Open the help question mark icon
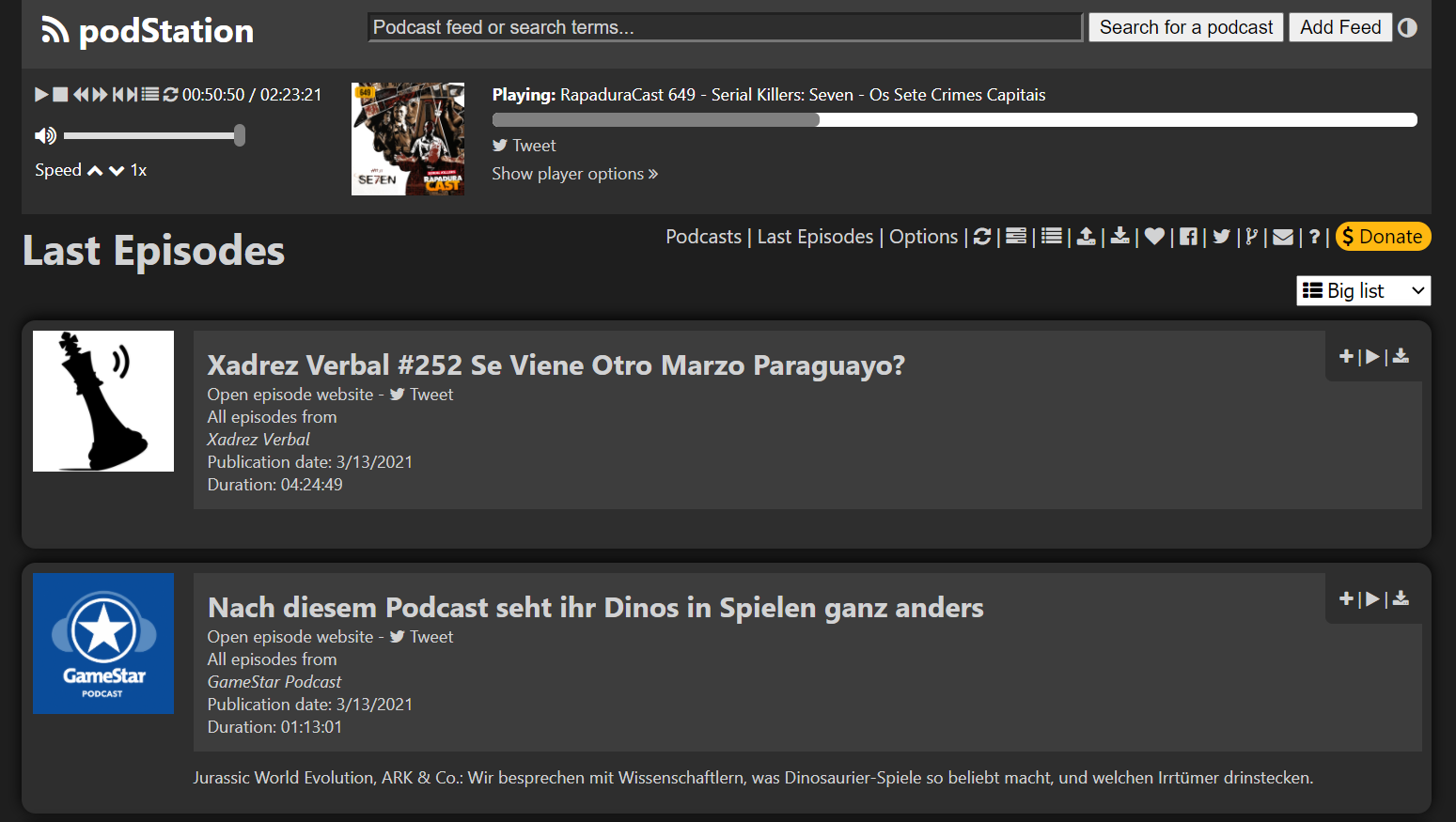The width and height of the screenshot is (1456, 822). 1314,236
